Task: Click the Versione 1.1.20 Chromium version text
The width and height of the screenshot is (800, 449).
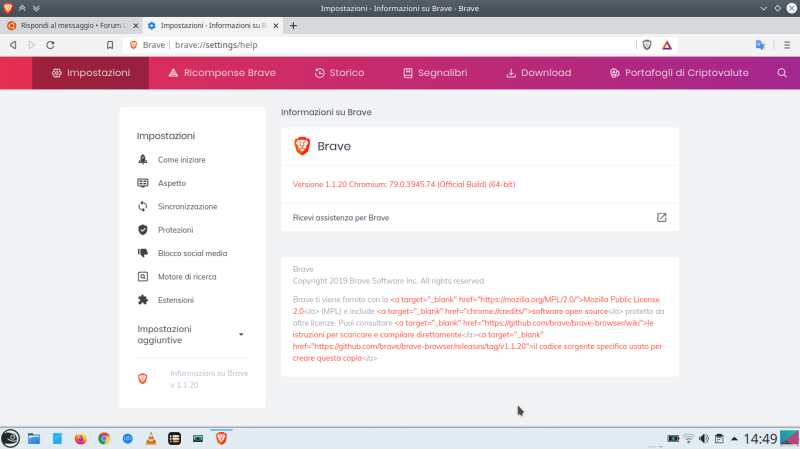Action: 404,184
